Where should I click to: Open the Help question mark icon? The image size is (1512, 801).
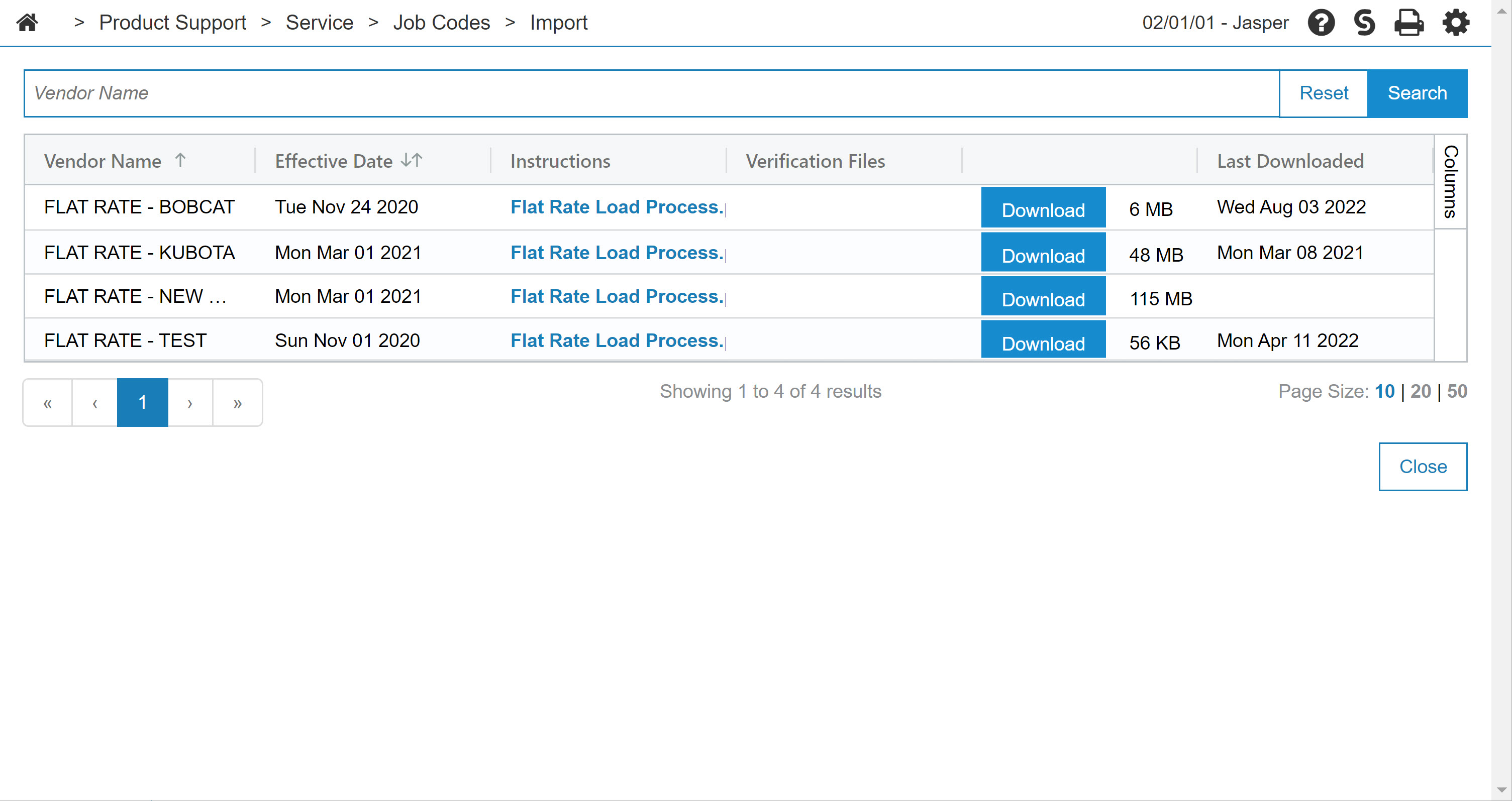click(x=1321, y=23)
